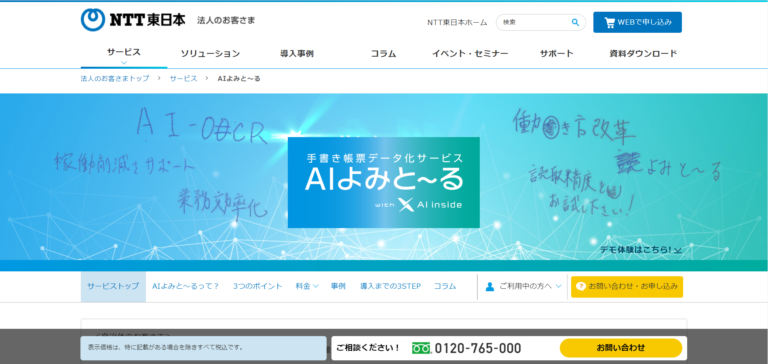Click the question bubble icon in お問い合わせ・お申し込み
The width and height of the screenshot is (768, 364).
point(581,287)
